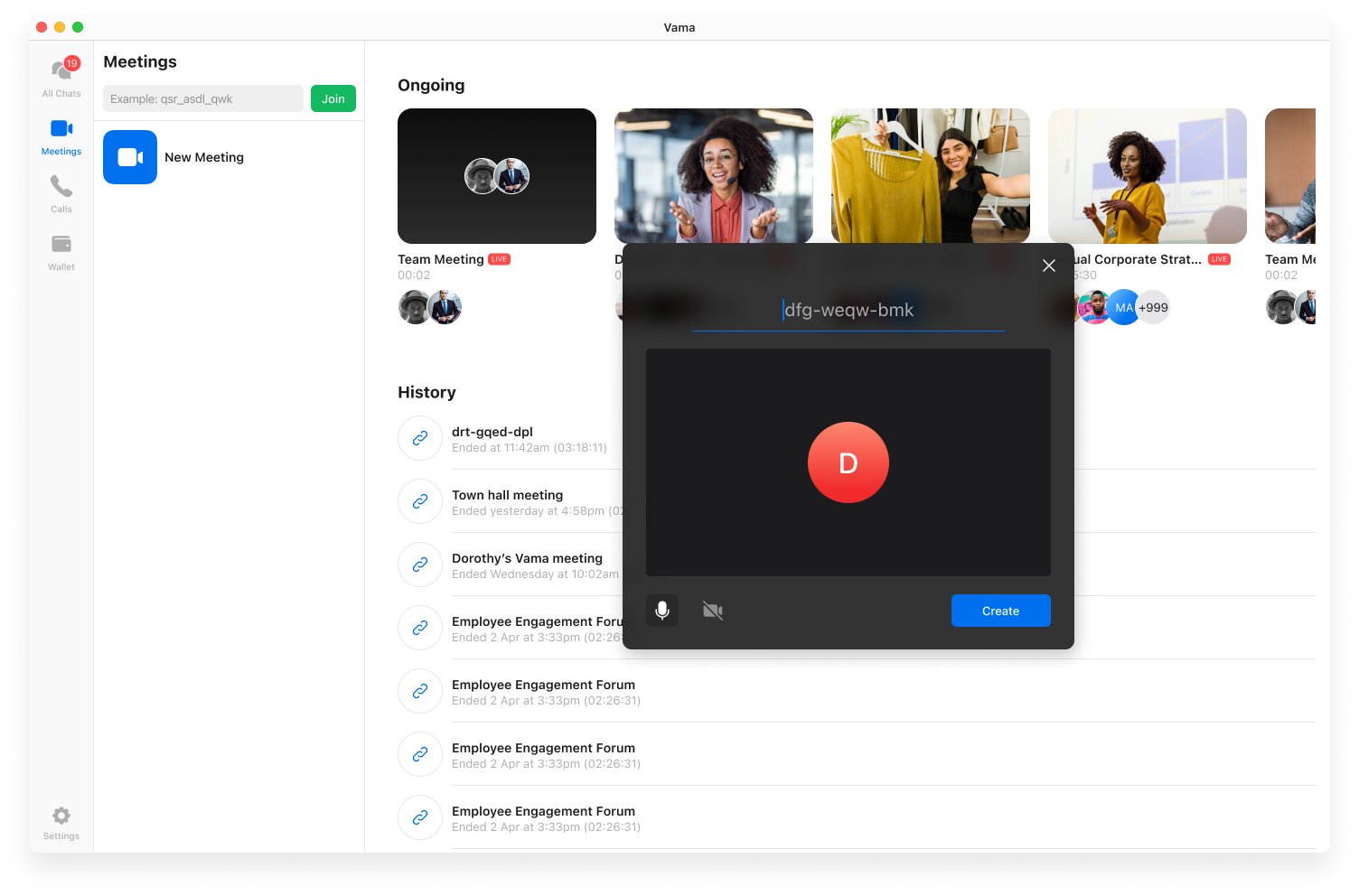
Task: Open the ongoing meeting with woman wearing headset
Action: 714,176
